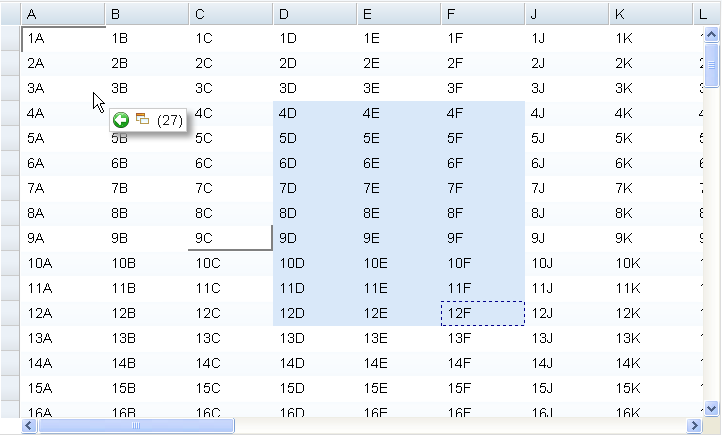Click the vertical scrollbar down arrow
The width and height of the screenshot is (722, 438).
click(x=711, y=408)
